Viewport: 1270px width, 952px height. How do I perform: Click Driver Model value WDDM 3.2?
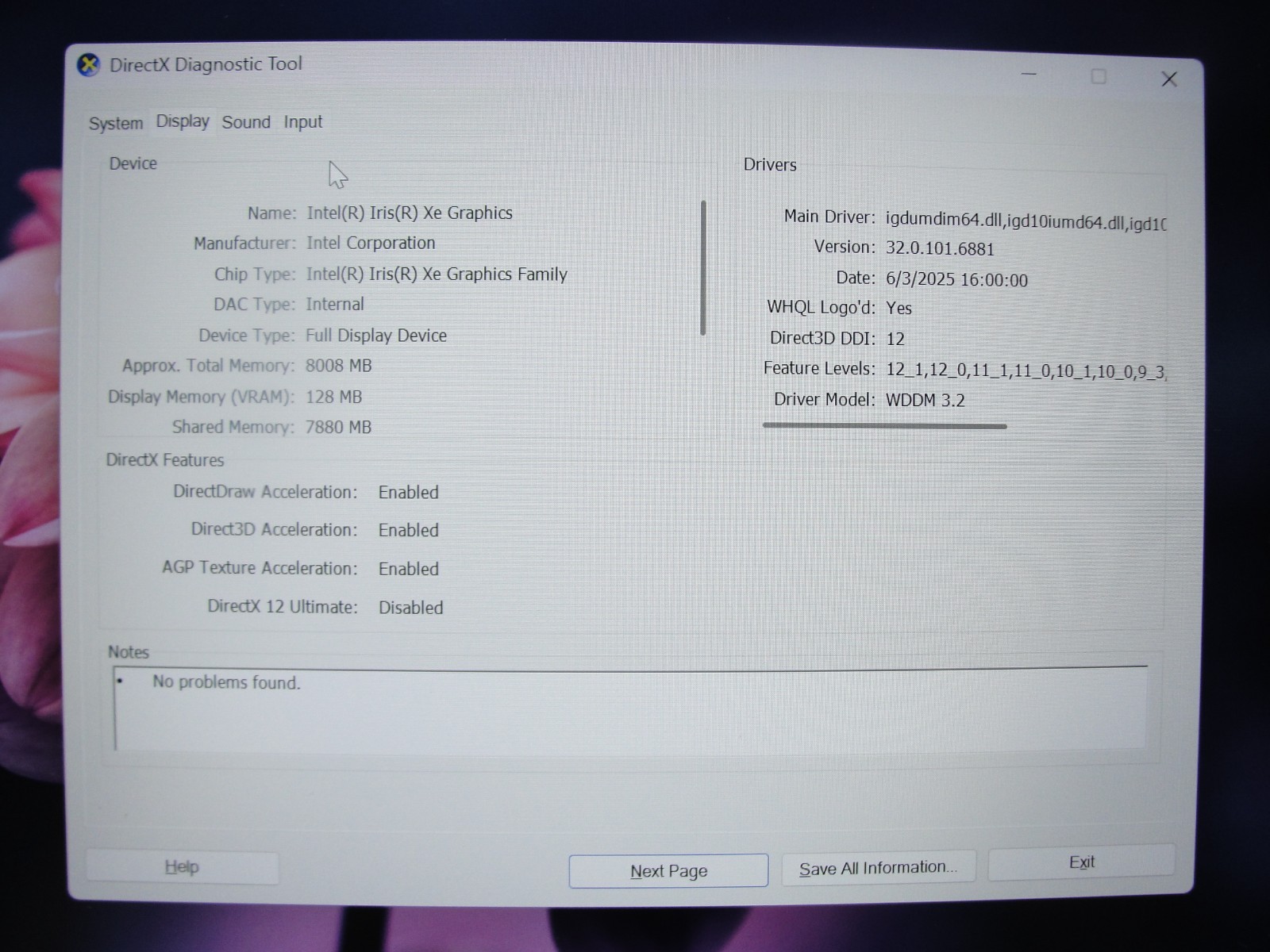coord(925,400)
